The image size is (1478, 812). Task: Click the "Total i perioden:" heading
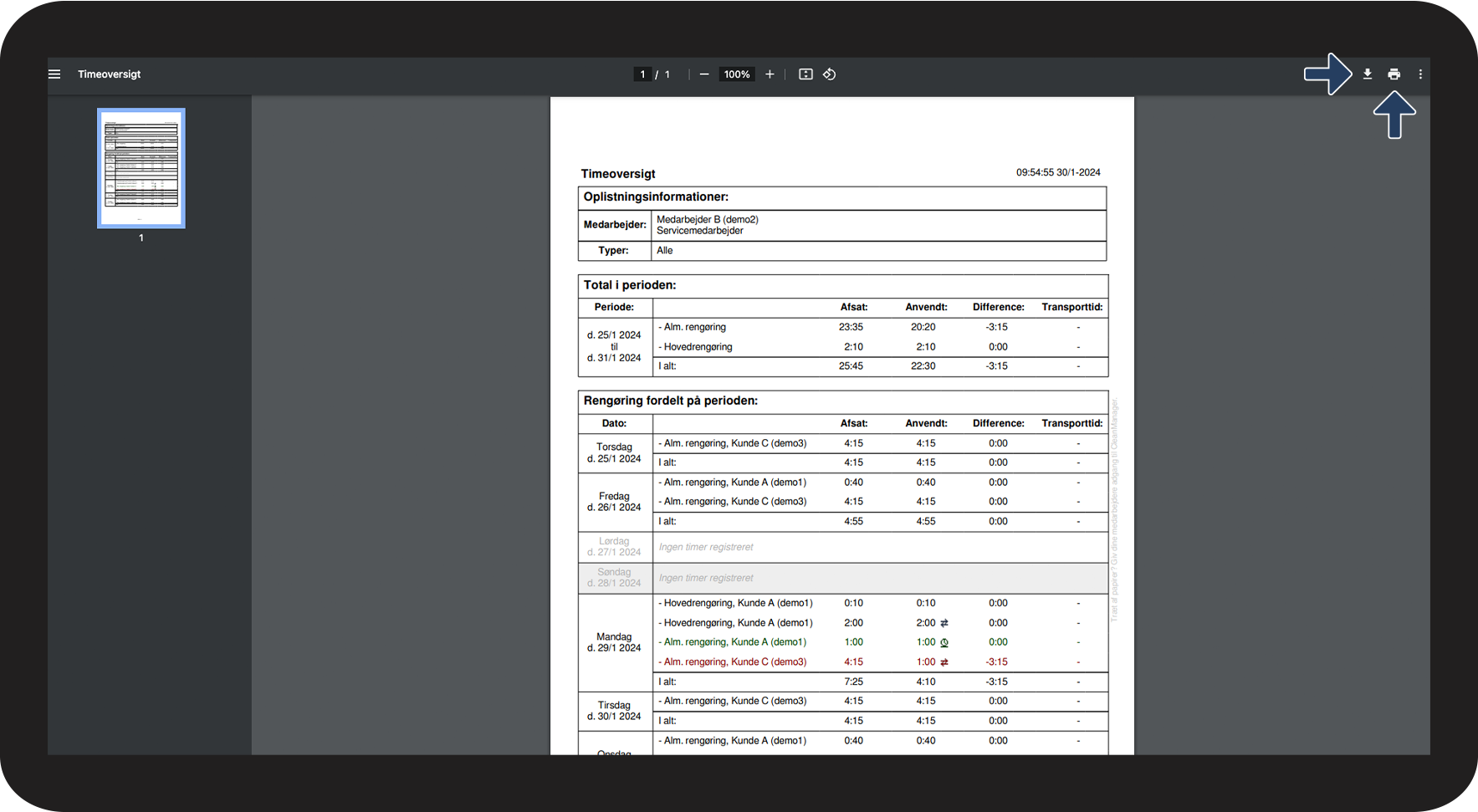click(630, 285)
